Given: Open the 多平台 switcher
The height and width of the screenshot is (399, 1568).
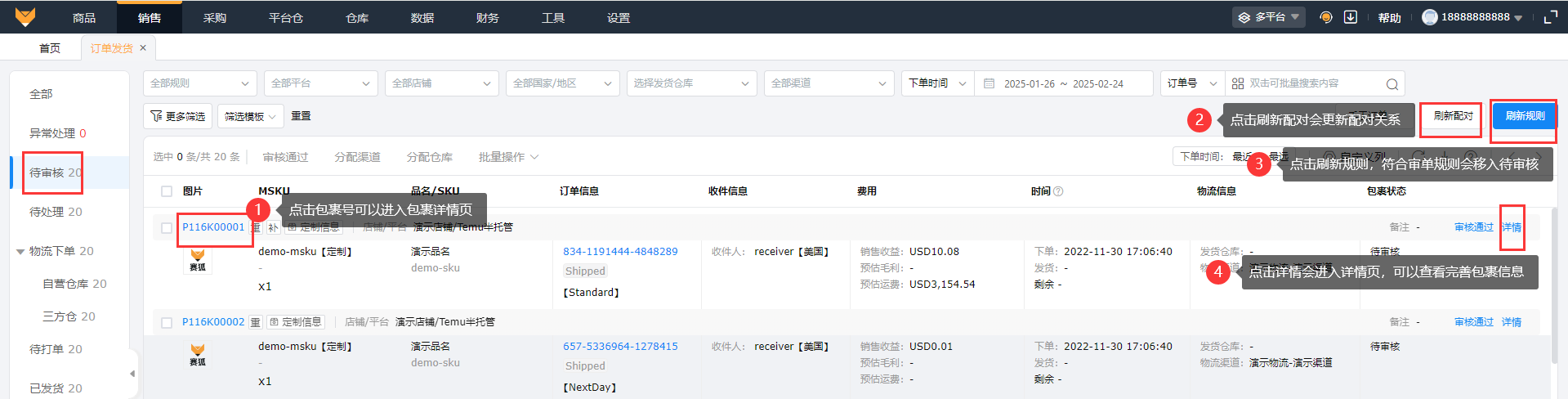Looking at the screenshot, I should coord(1269,17).
